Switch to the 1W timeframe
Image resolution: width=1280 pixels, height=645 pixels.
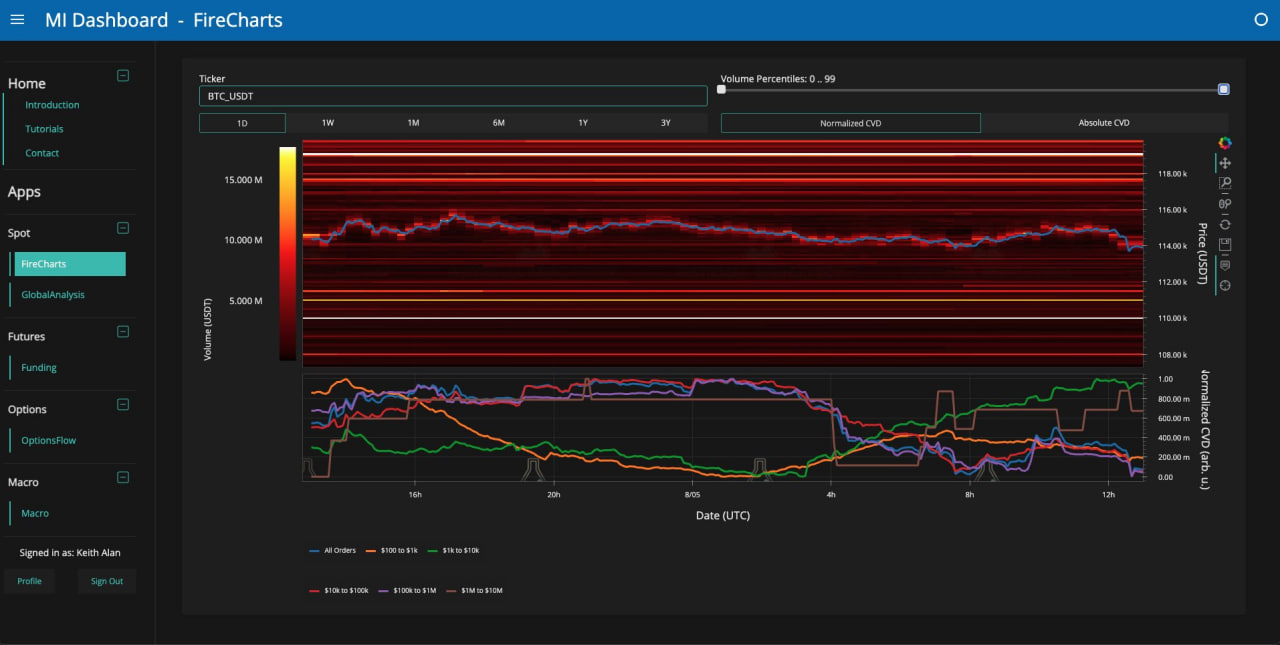coord(328,123)
